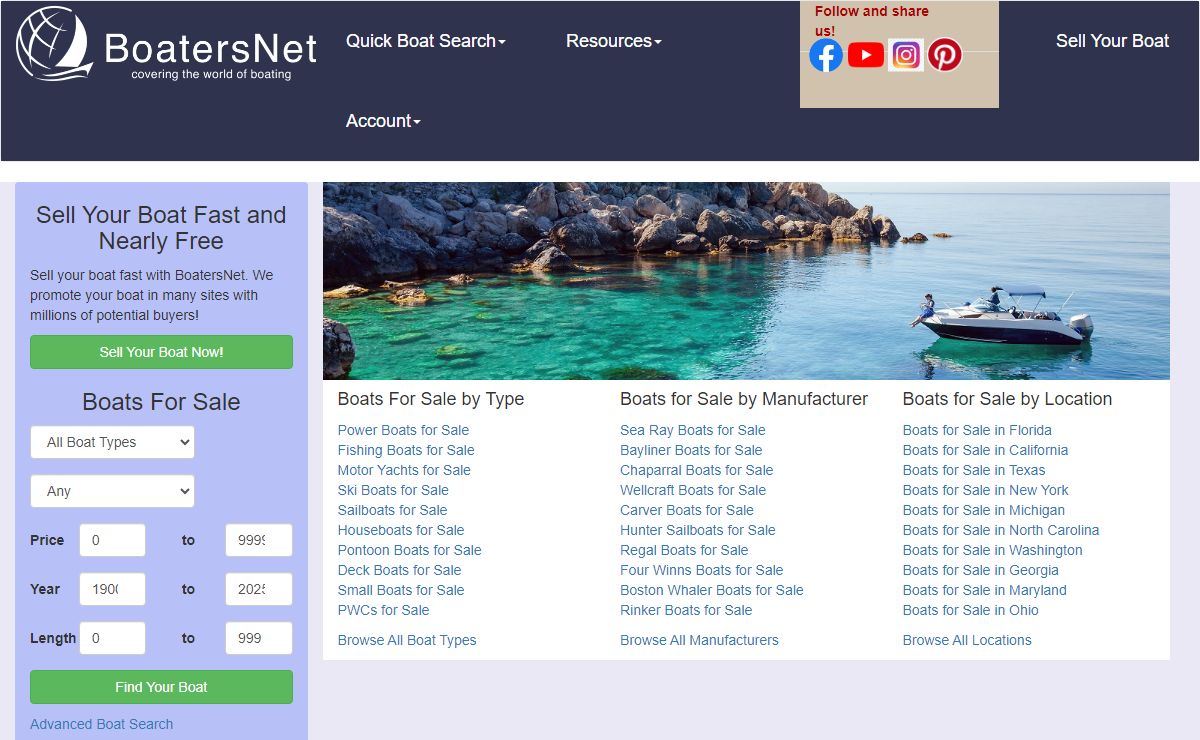Browse All Locations link
This screenshot has height=740, width=1200.
pyautogui.click(x=967, y=640)
